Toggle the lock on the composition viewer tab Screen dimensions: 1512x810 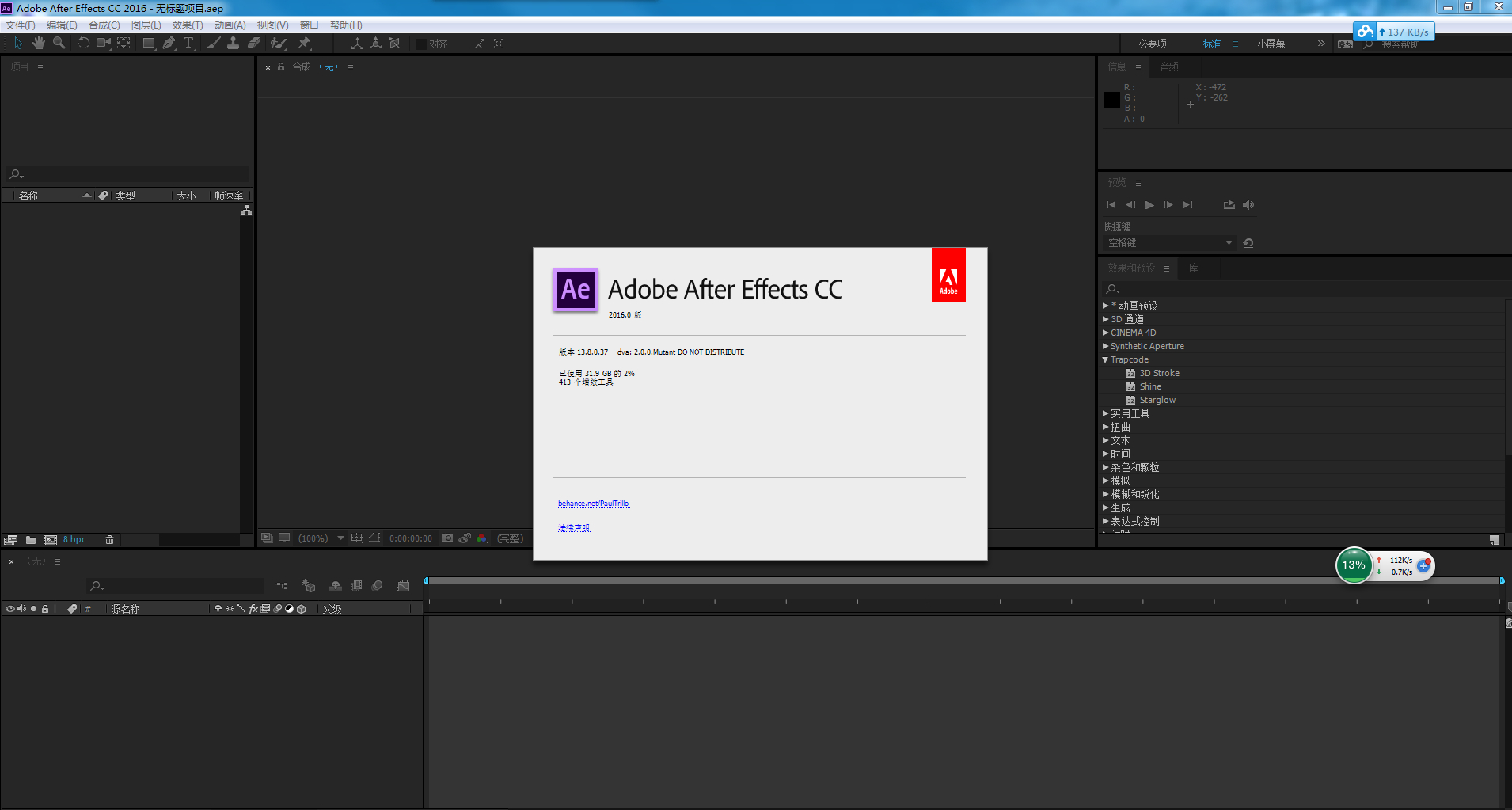click(x=281, y=67)
